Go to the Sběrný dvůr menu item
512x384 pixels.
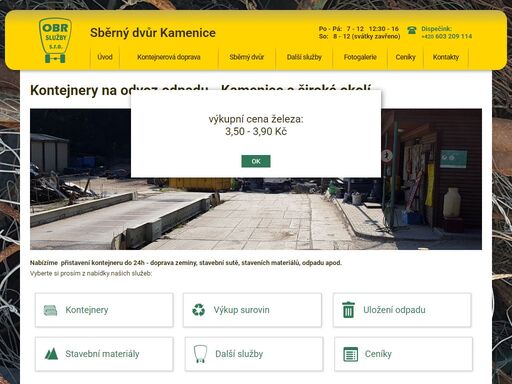tap(247, 57)
